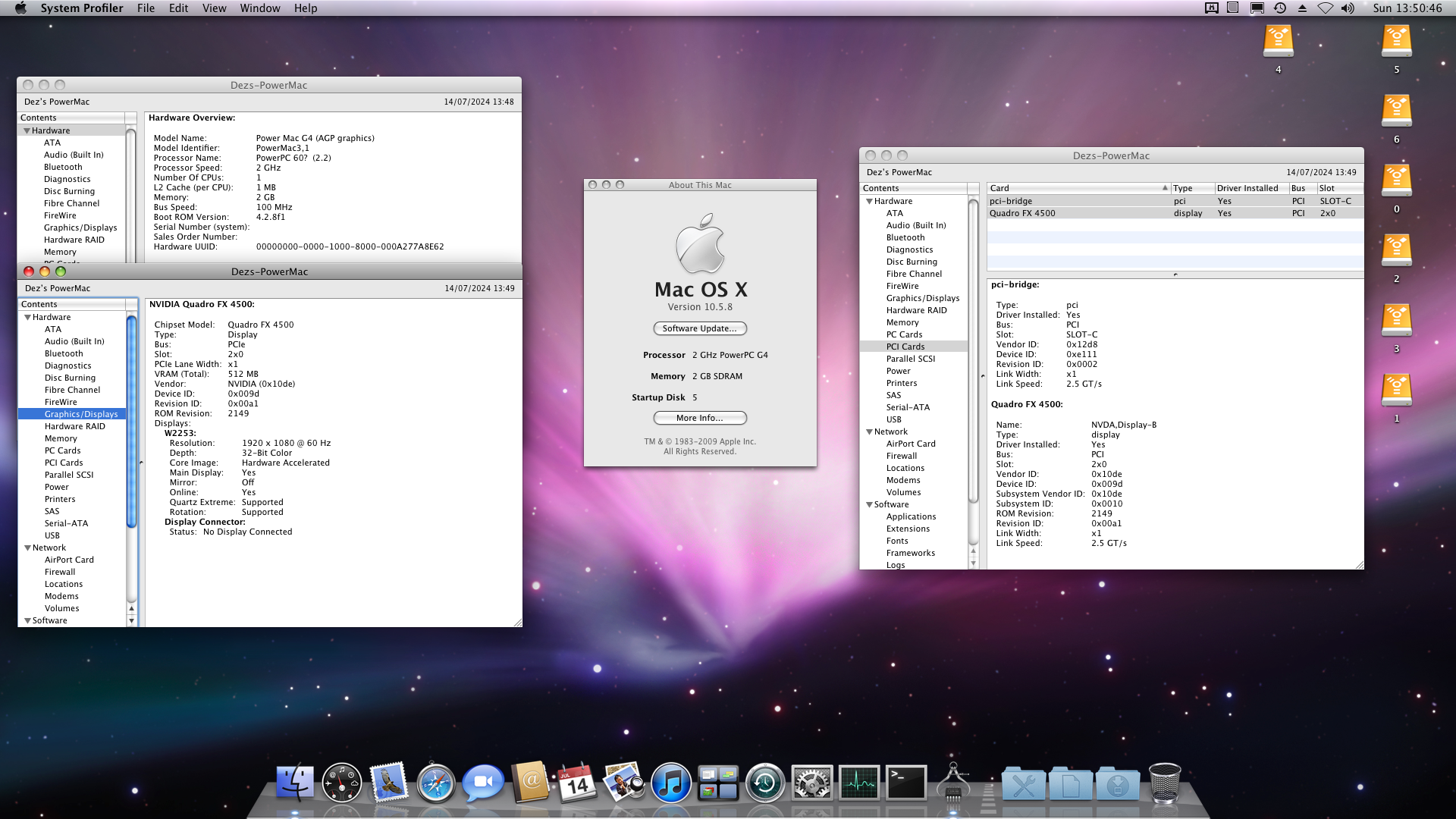
Task: Open the View menu
Action: click(214, 8)
